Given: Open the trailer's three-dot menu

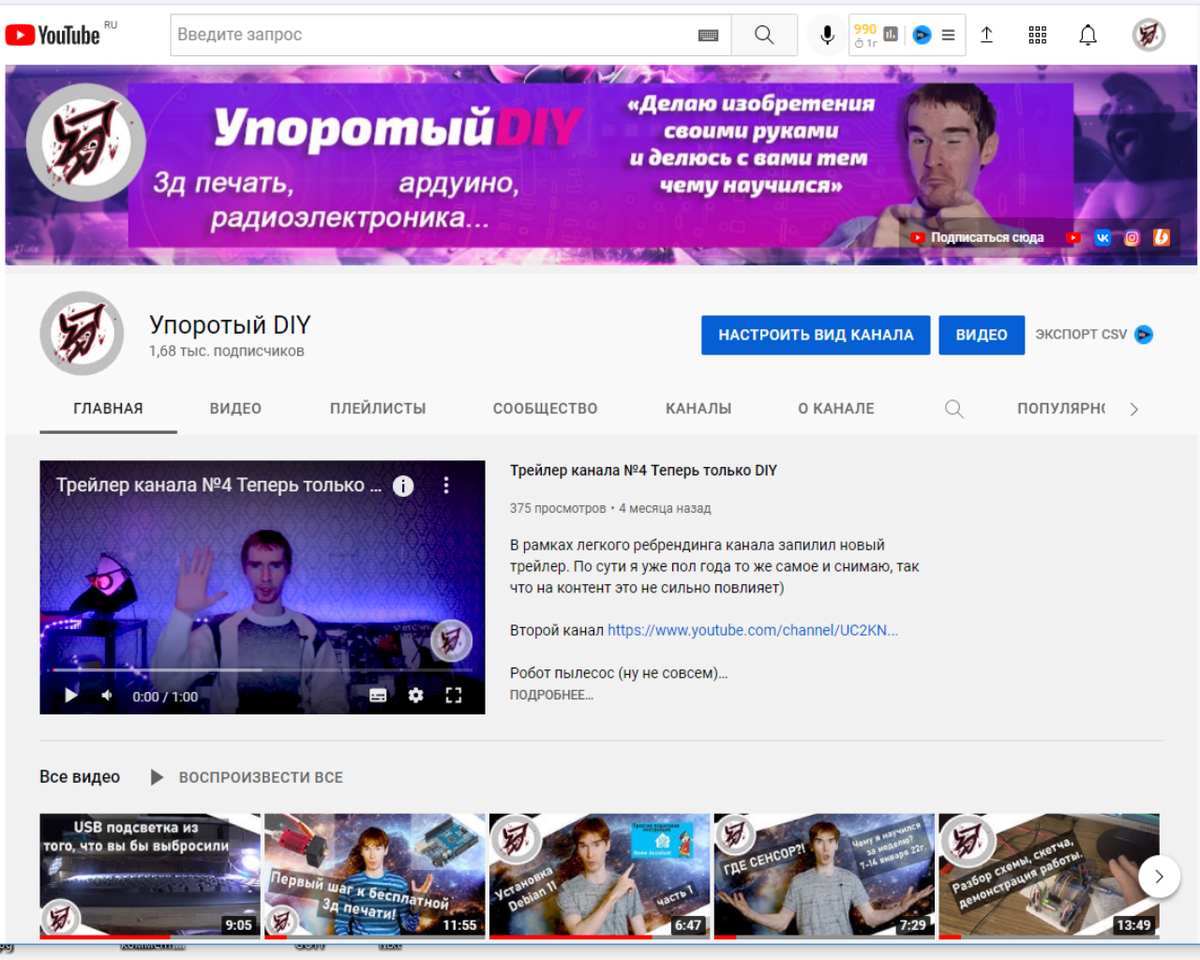Looking at the screenshot, I should [446, 486].
